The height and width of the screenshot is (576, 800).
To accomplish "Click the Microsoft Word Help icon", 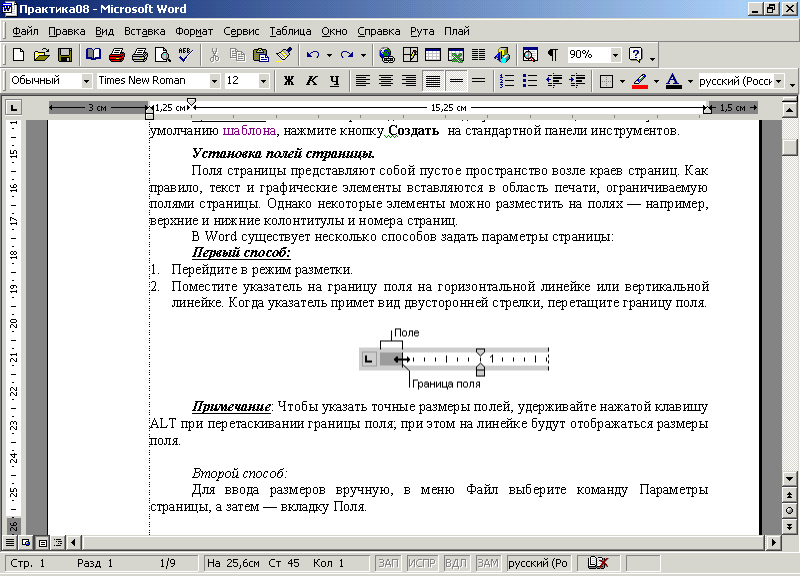I will [x=636, y=55].
